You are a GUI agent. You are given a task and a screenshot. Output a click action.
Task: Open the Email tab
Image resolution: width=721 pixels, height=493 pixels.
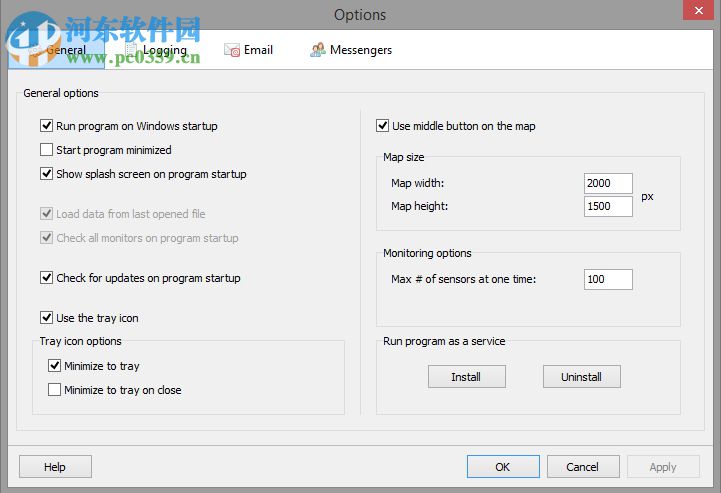248,50
